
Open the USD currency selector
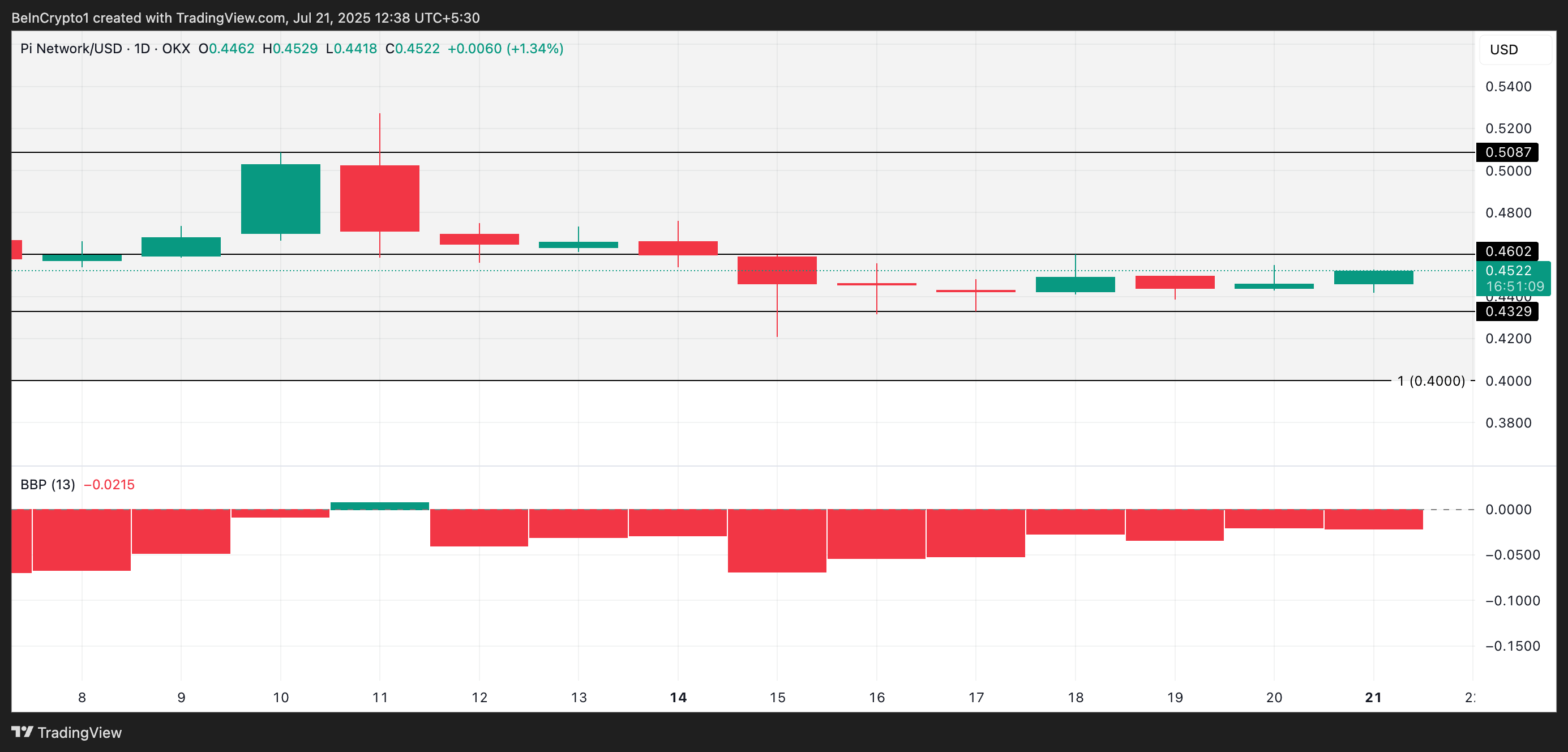click(x=1505, y=49)
